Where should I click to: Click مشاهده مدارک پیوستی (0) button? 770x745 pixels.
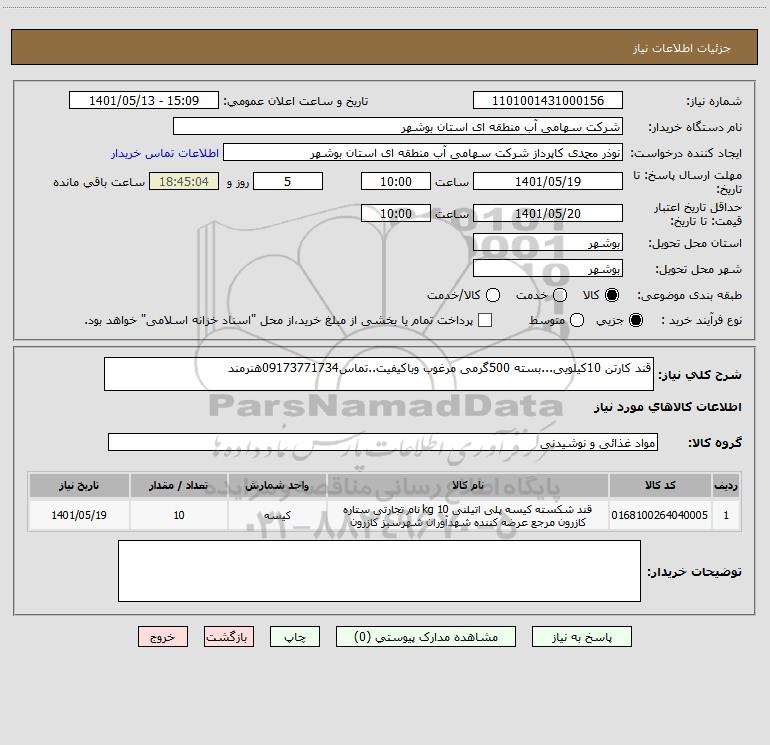tap(426, 637)
